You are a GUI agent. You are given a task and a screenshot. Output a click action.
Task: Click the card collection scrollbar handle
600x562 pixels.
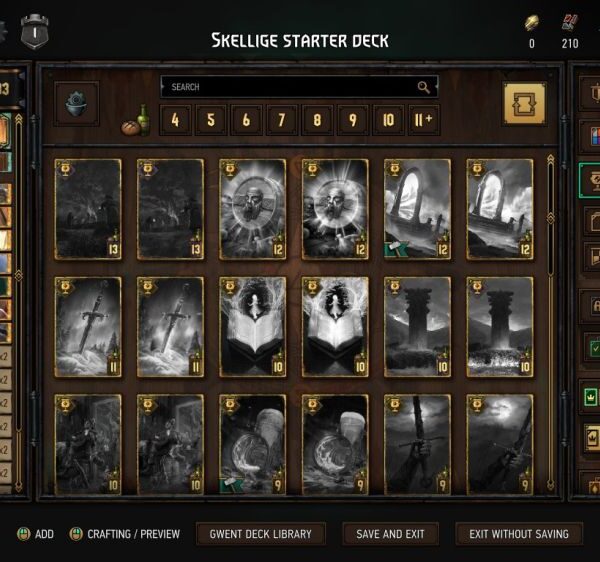[550, 218]
